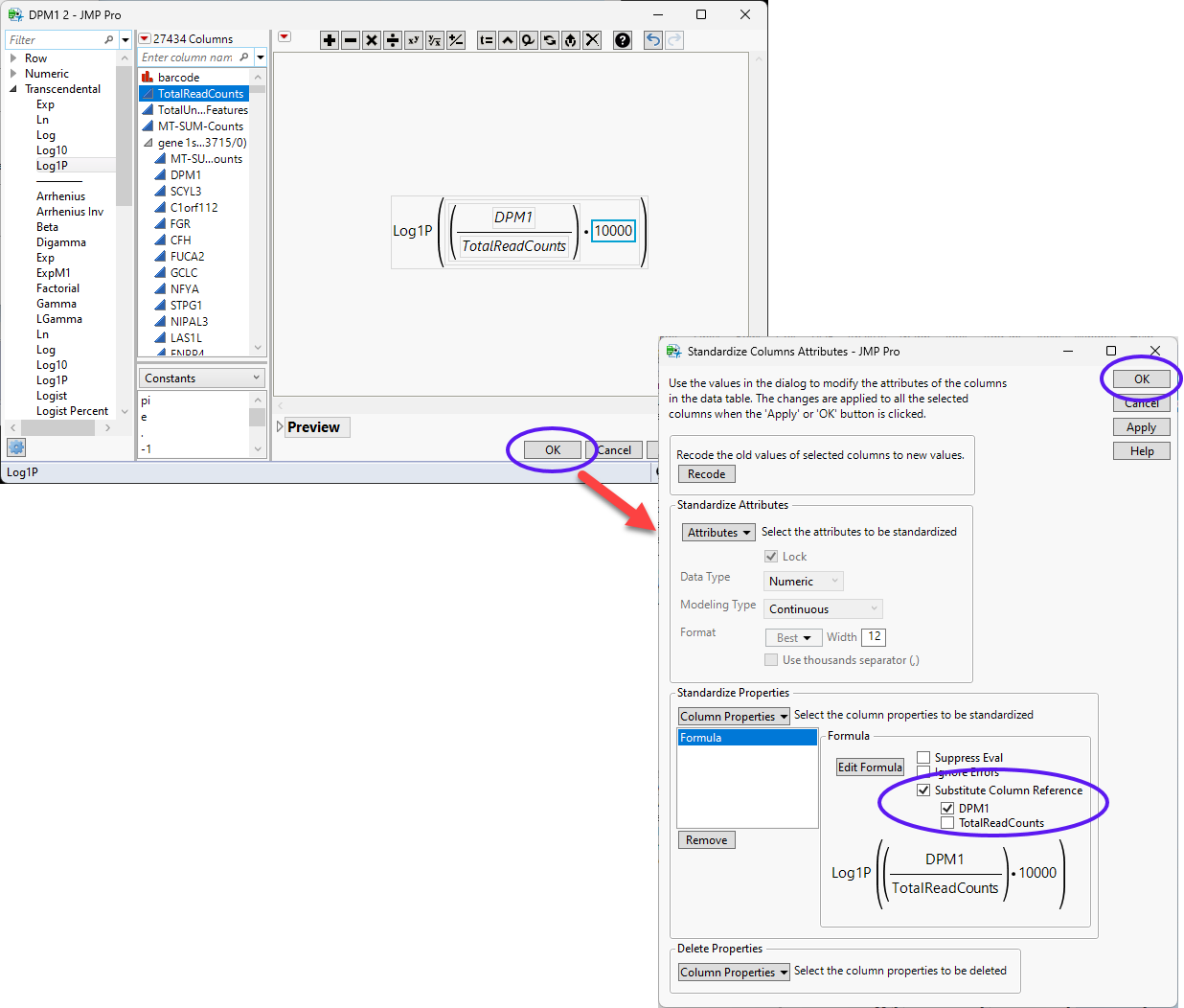The height and width of the screenshot is (1008, 1184).
Task: Uncheck Substitute Column Reference checkbox
Action: 923,790
